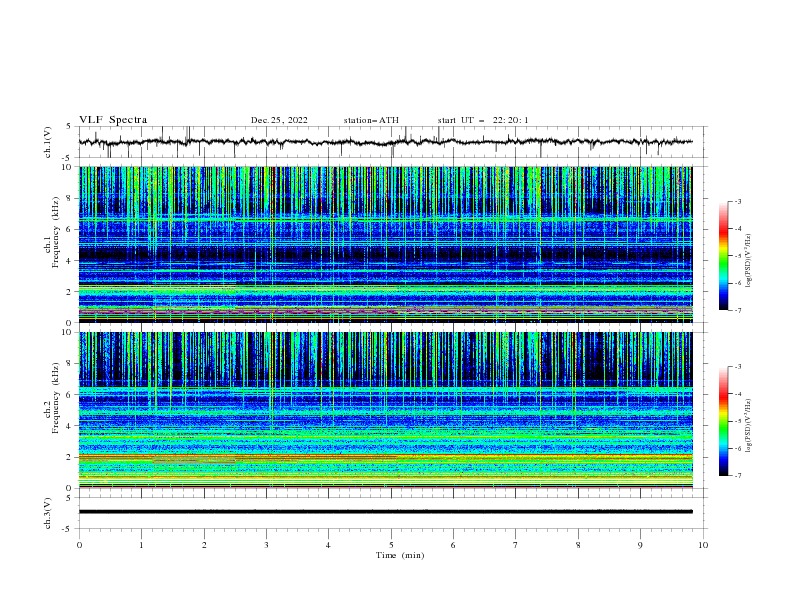Select the date text "Dec. 25, 2022"
The width and height of the screenshot is (792, 612).
coord(279,120)
